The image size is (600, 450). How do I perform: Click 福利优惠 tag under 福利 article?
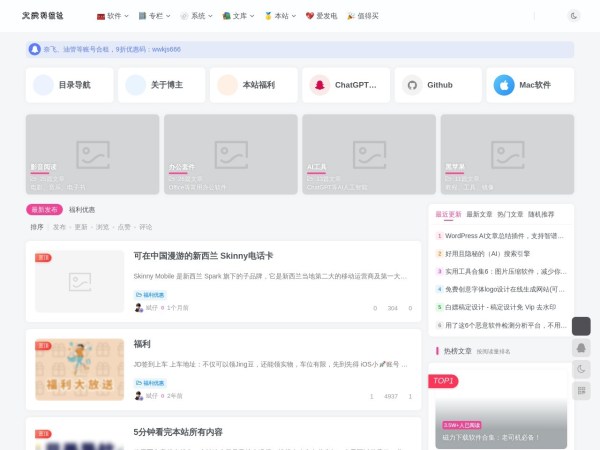150,383
